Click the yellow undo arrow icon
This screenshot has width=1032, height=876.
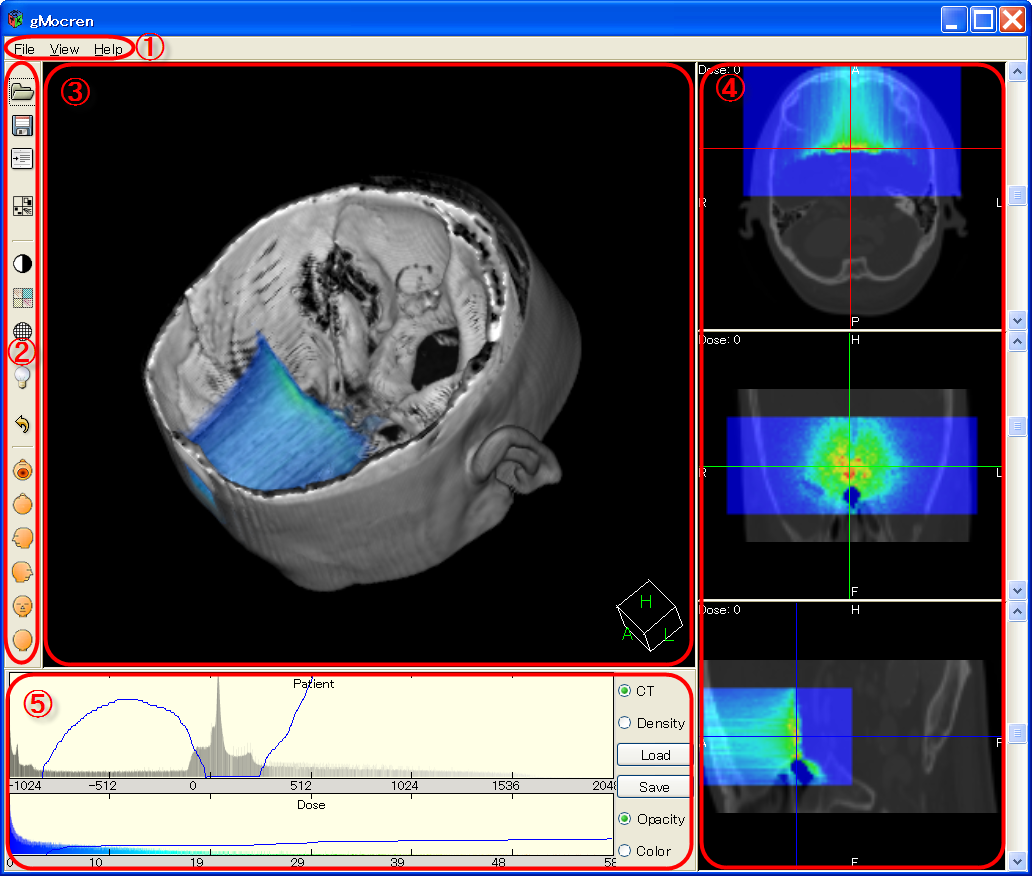pyautogui.click(x=22, y=424)
